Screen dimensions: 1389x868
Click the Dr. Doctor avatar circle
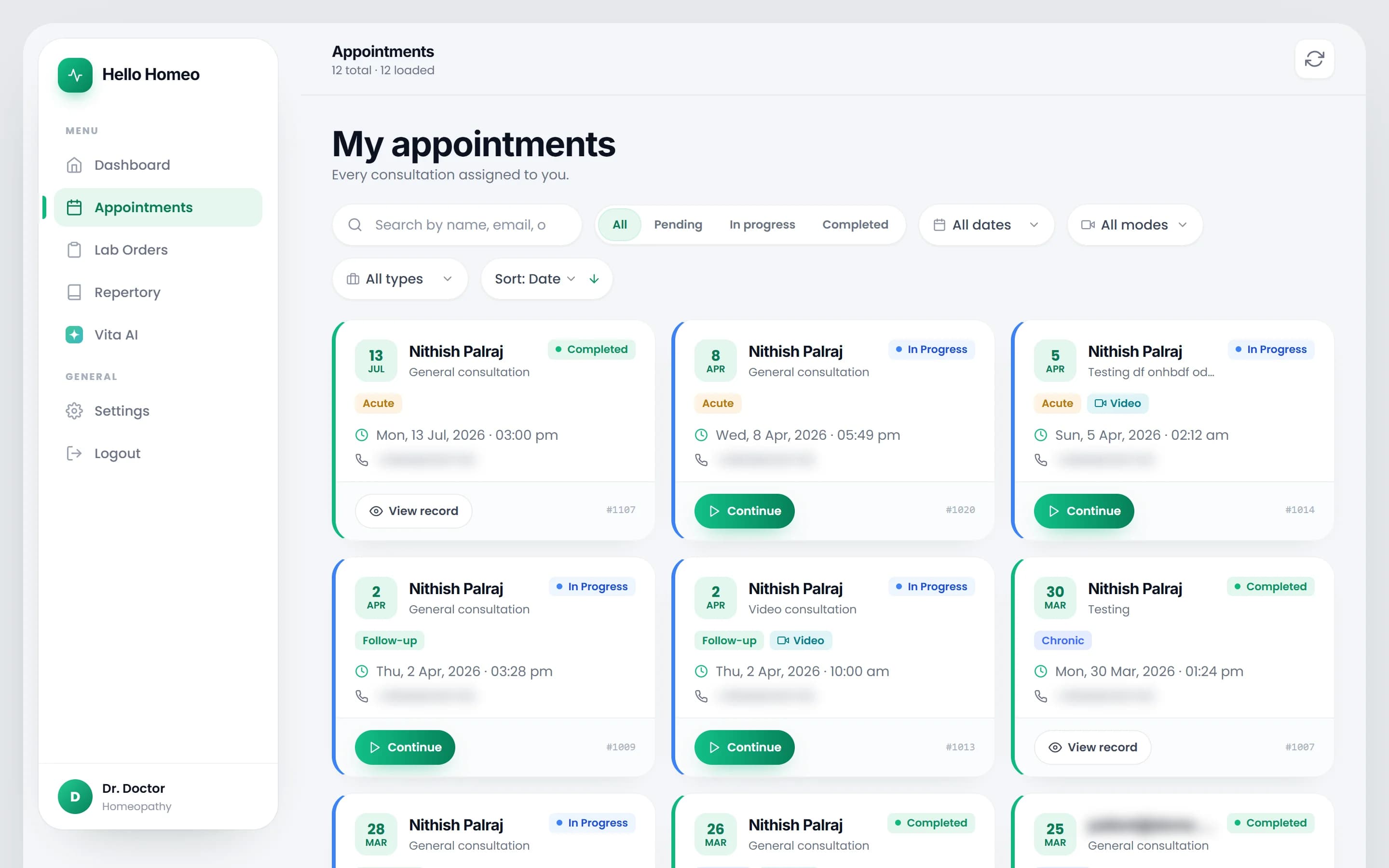pyautogui.click(x=75, y=796)
